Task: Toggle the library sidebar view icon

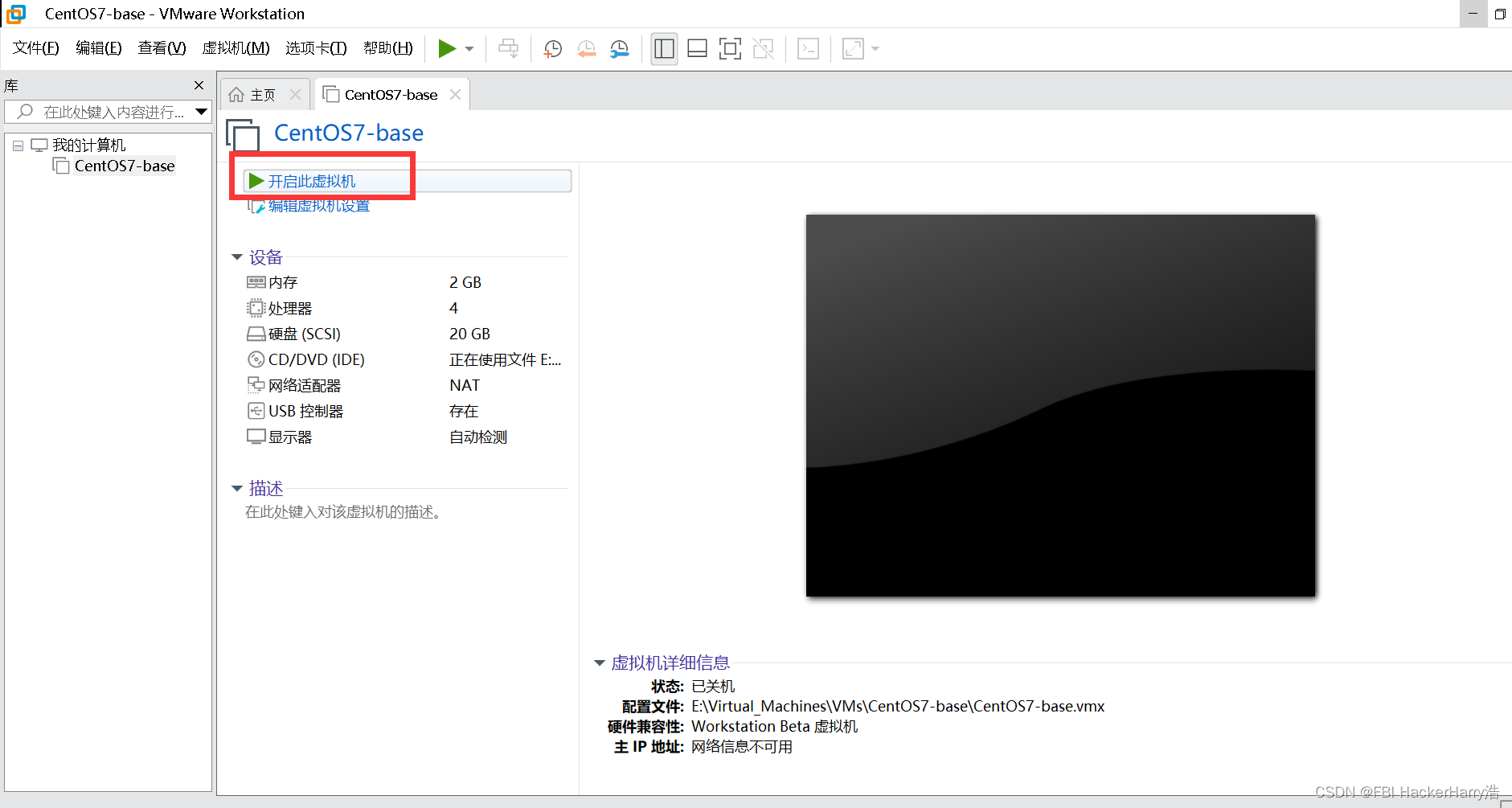Action: tap(664, 49)
